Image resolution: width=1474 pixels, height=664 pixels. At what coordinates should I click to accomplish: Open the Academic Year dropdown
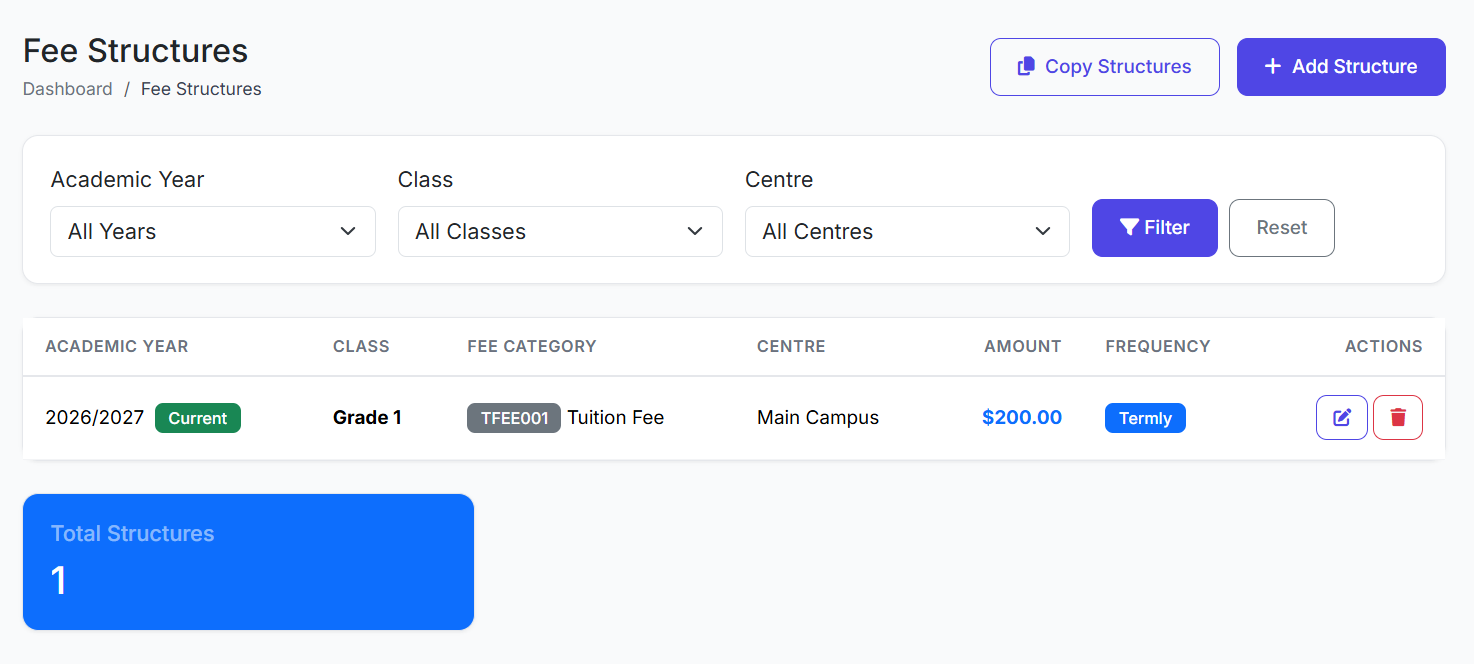point(212,232)
